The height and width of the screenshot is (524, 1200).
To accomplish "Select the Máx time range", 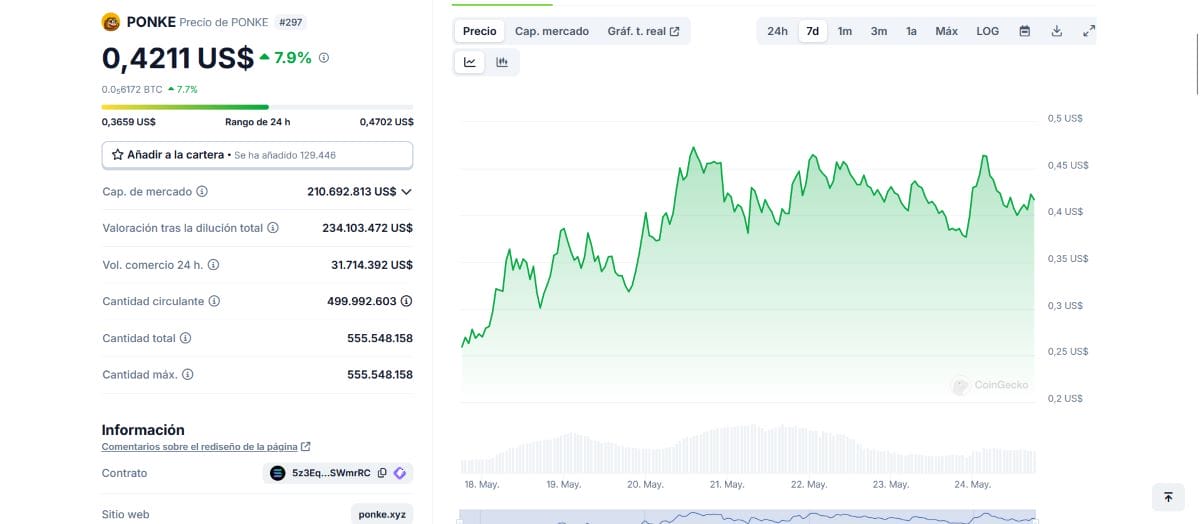I will click(946, 31).
